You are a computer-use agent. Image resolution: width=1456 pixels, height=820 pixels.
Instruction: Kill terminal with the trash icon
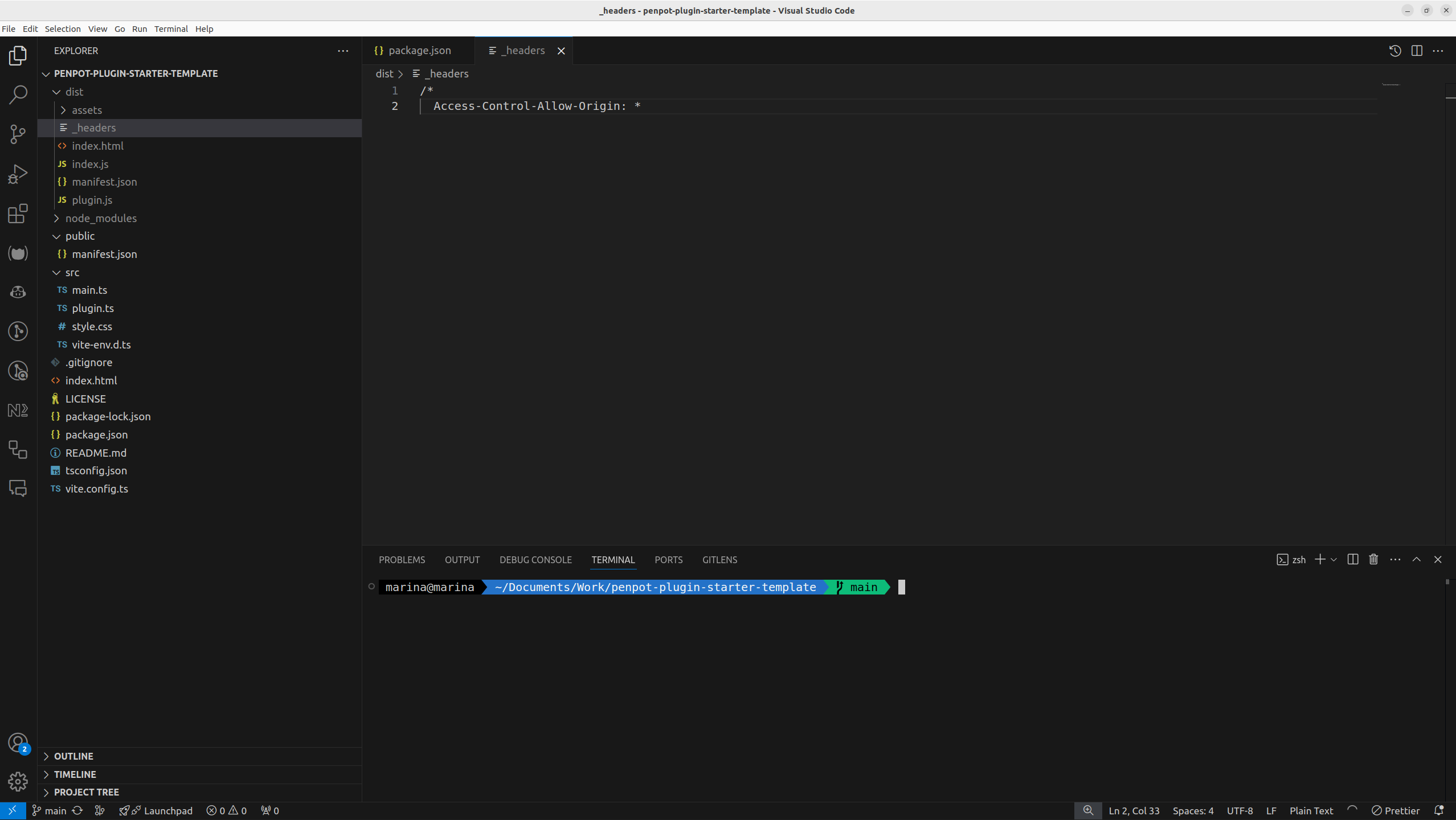(x=1373, y=560)
